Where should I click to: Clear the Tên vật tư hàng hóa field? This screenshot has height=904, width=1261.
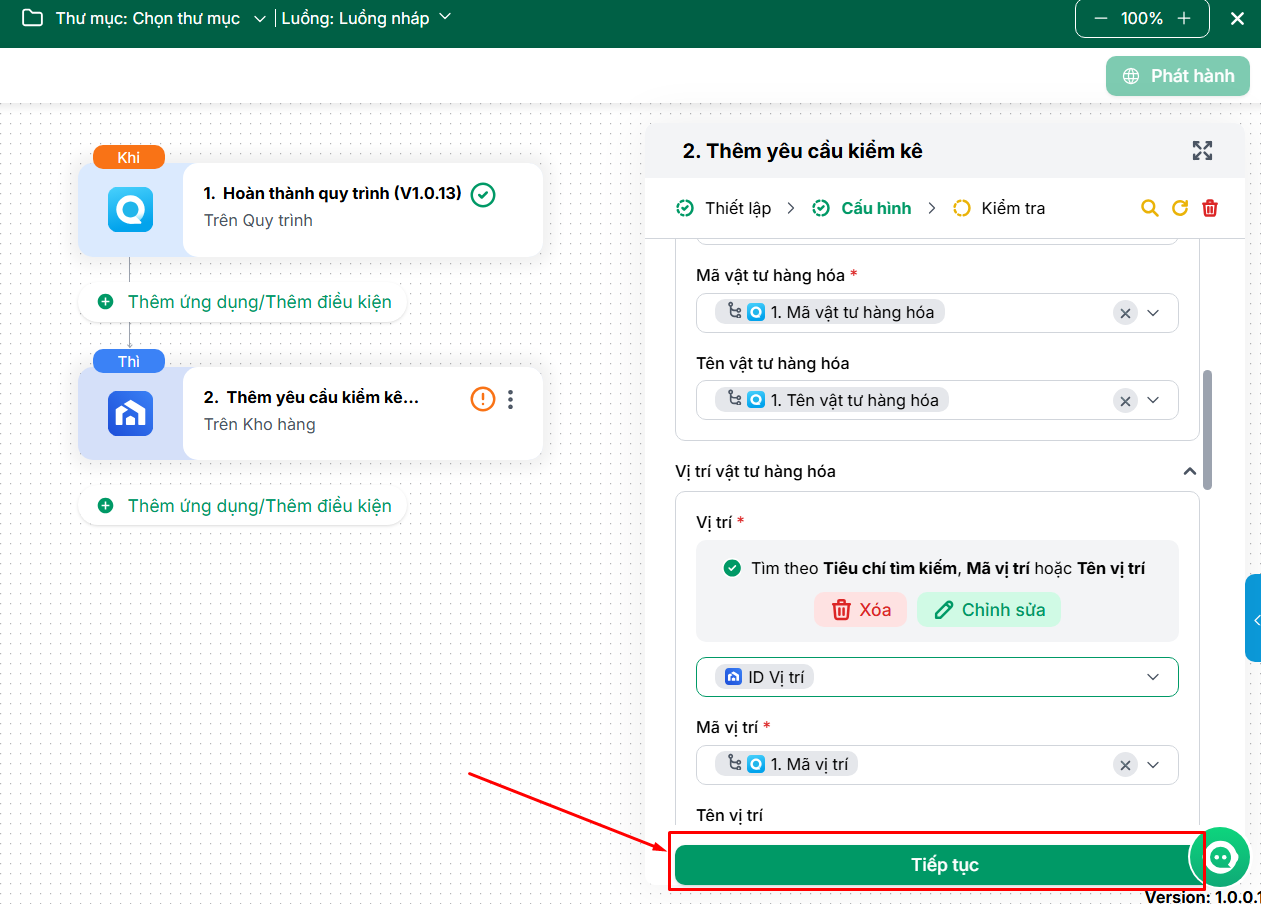pos(1125,401)
